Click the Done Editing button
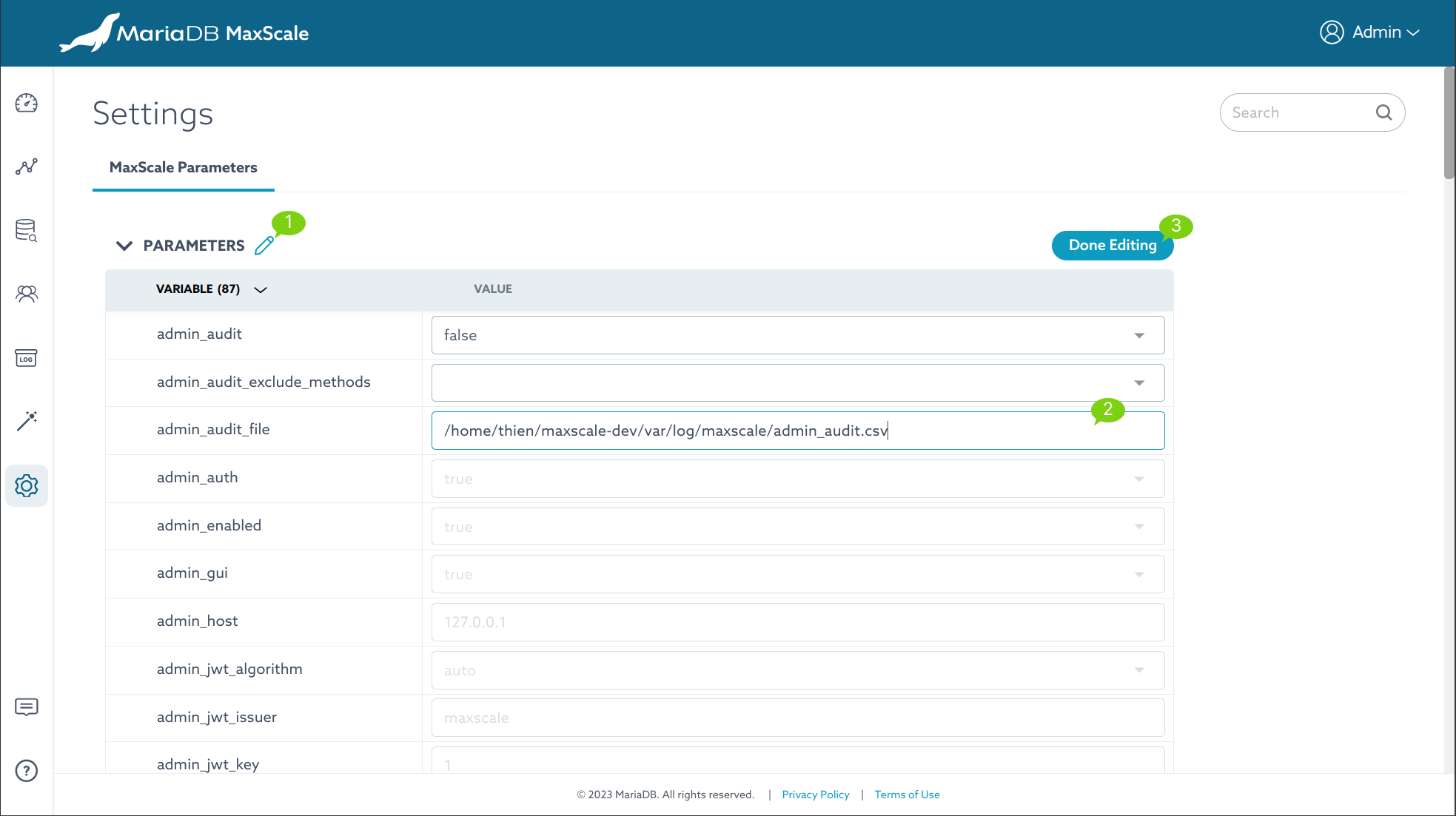Screen dimensions: 1456x816 [1112, 246]
